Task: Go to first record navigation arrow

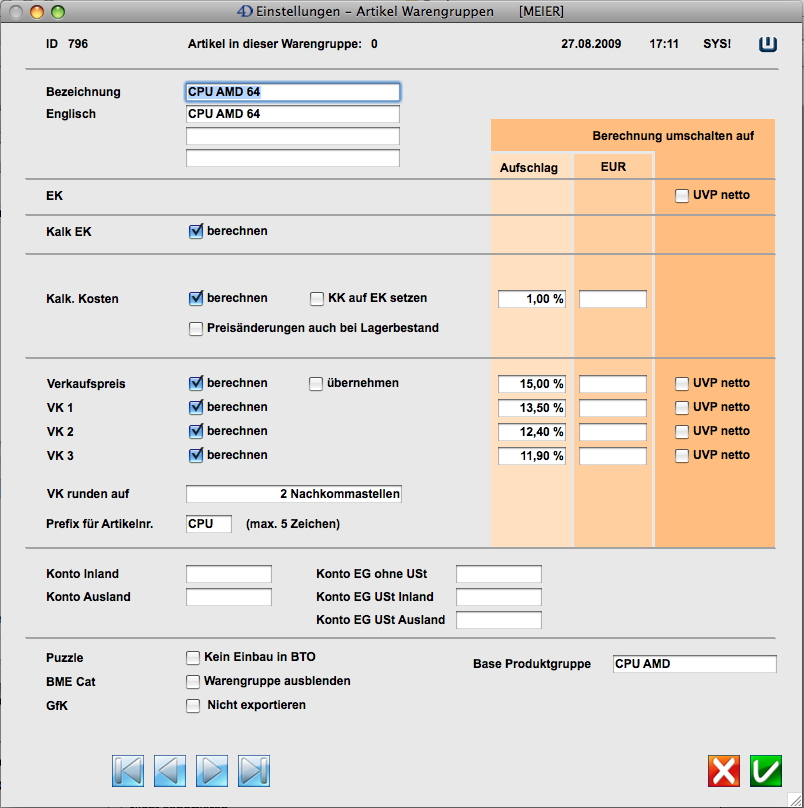Action: coord(128,771)
